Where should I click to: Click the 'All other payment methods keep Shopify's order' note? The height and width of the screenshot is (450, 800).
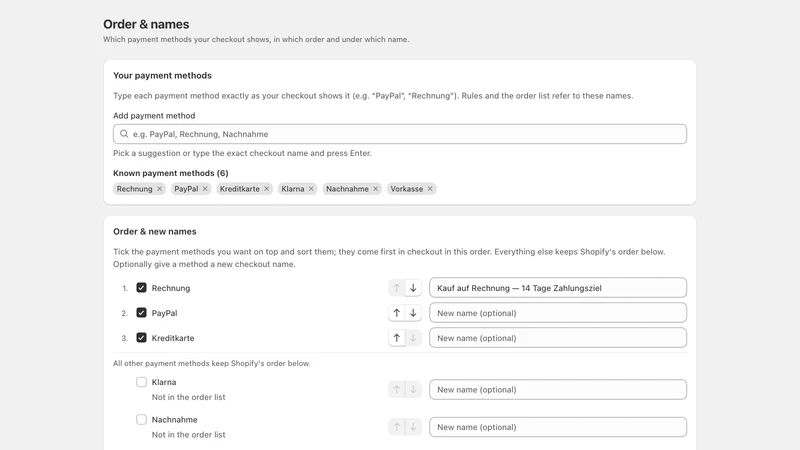212,363
